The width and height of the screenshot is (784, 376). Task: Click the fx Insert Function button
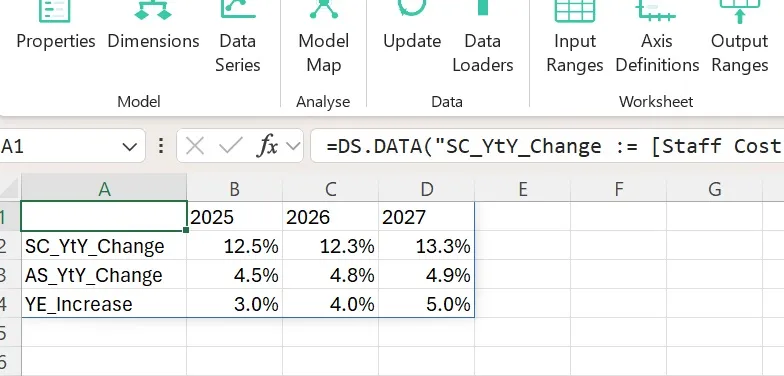(x=268, y=146)
